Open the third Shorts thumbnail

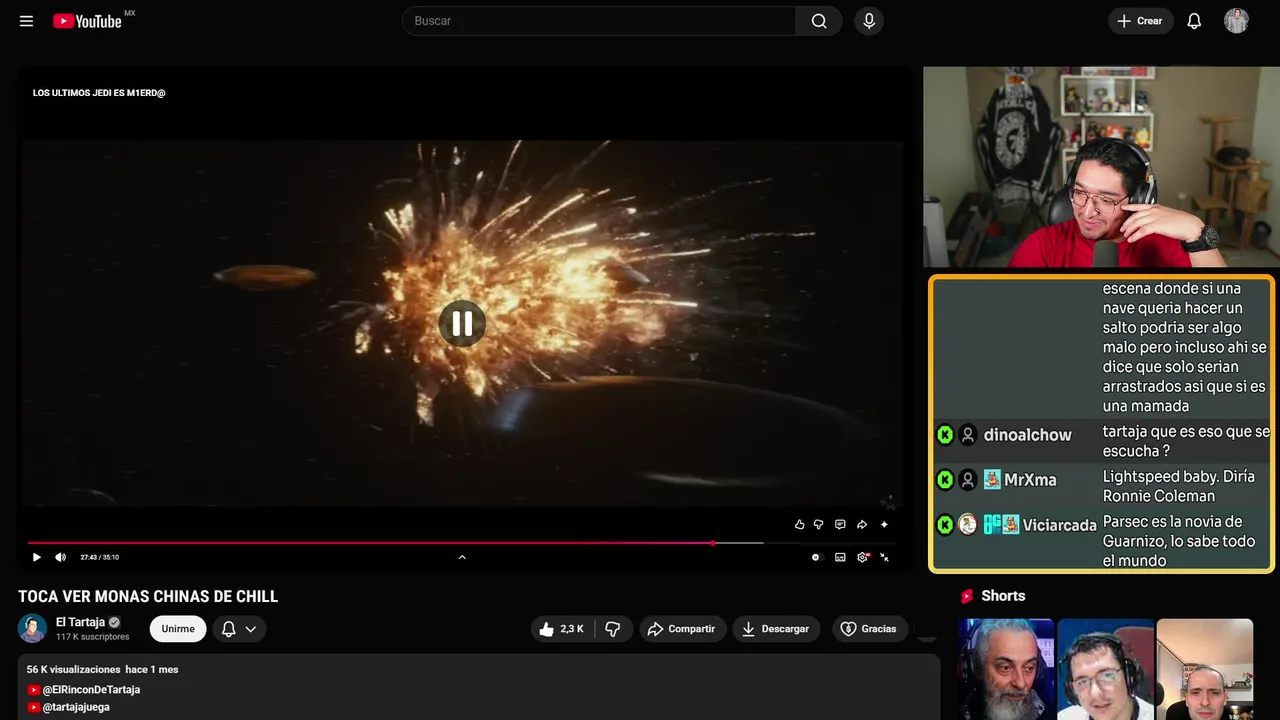pyautogui.click(x=1204, y=669)
